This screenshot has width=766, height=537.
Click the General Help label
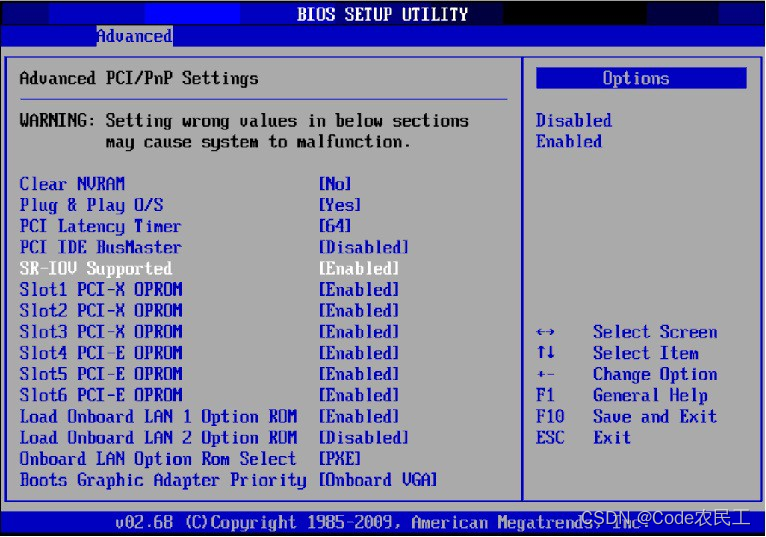pos(651,396)
